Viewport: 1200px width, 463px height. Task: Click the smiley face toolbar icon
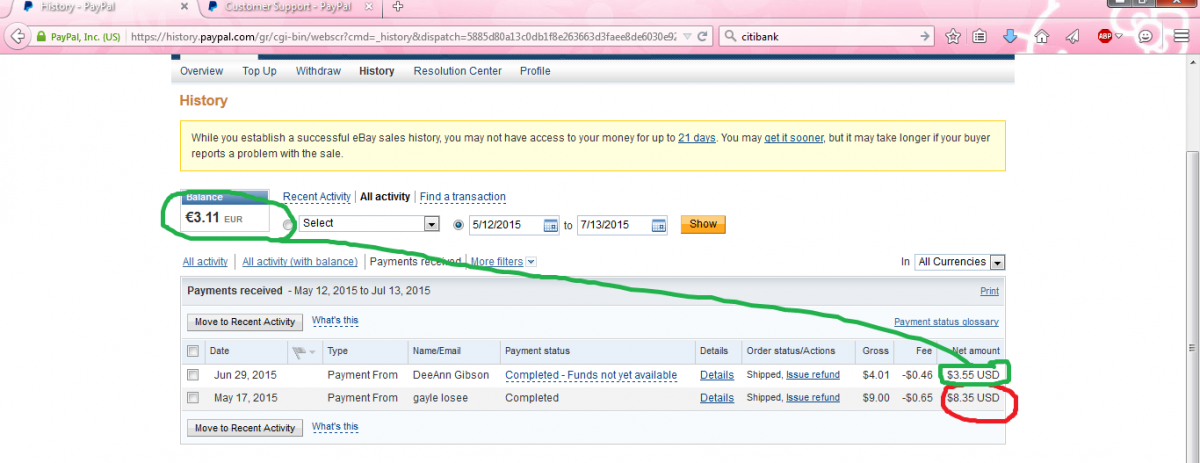[x=1146, y=36]
